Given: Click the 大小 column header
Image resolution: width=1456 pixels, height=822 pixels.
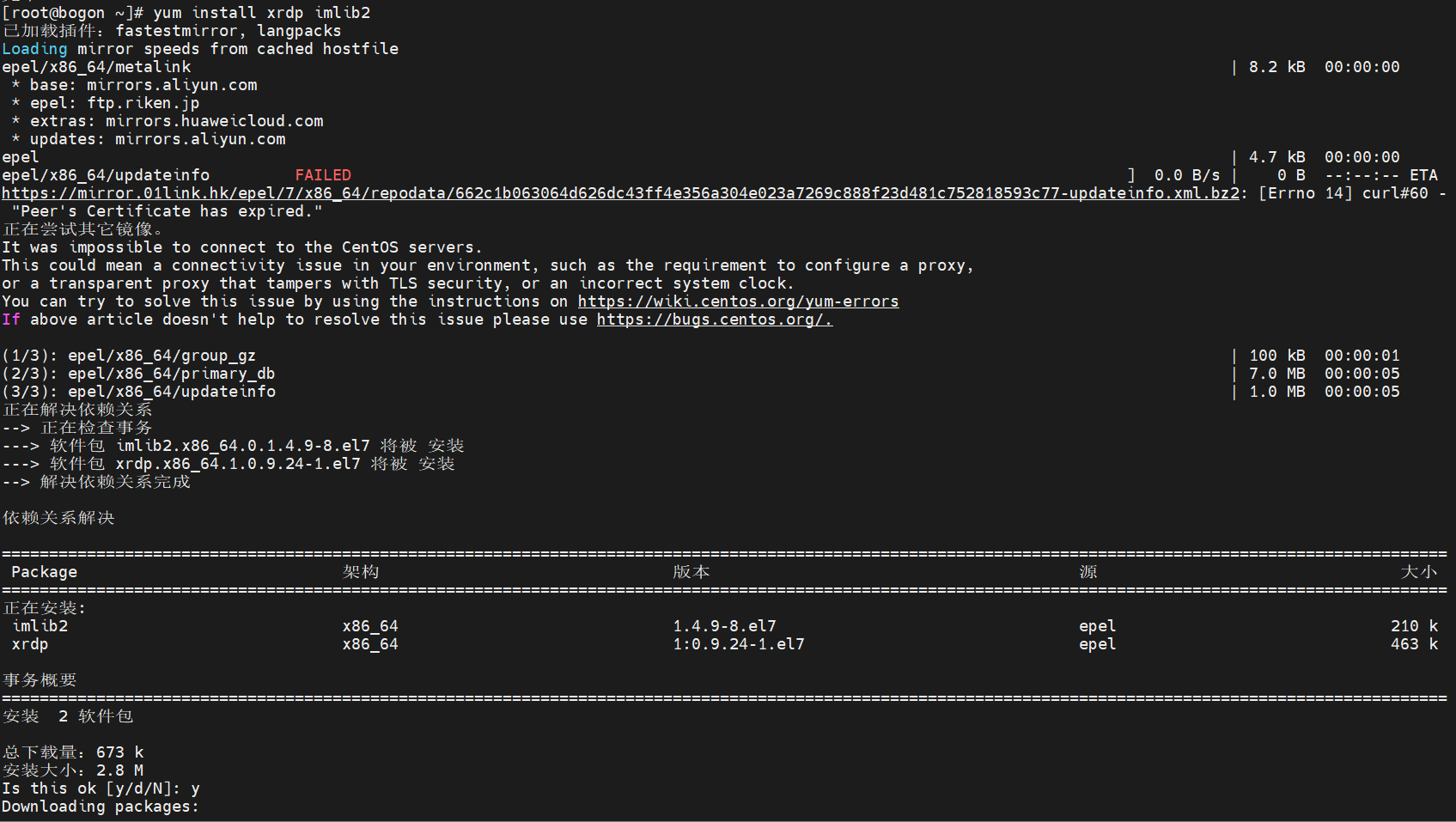Looking at the screenshot, I should tap(1419, 572).
